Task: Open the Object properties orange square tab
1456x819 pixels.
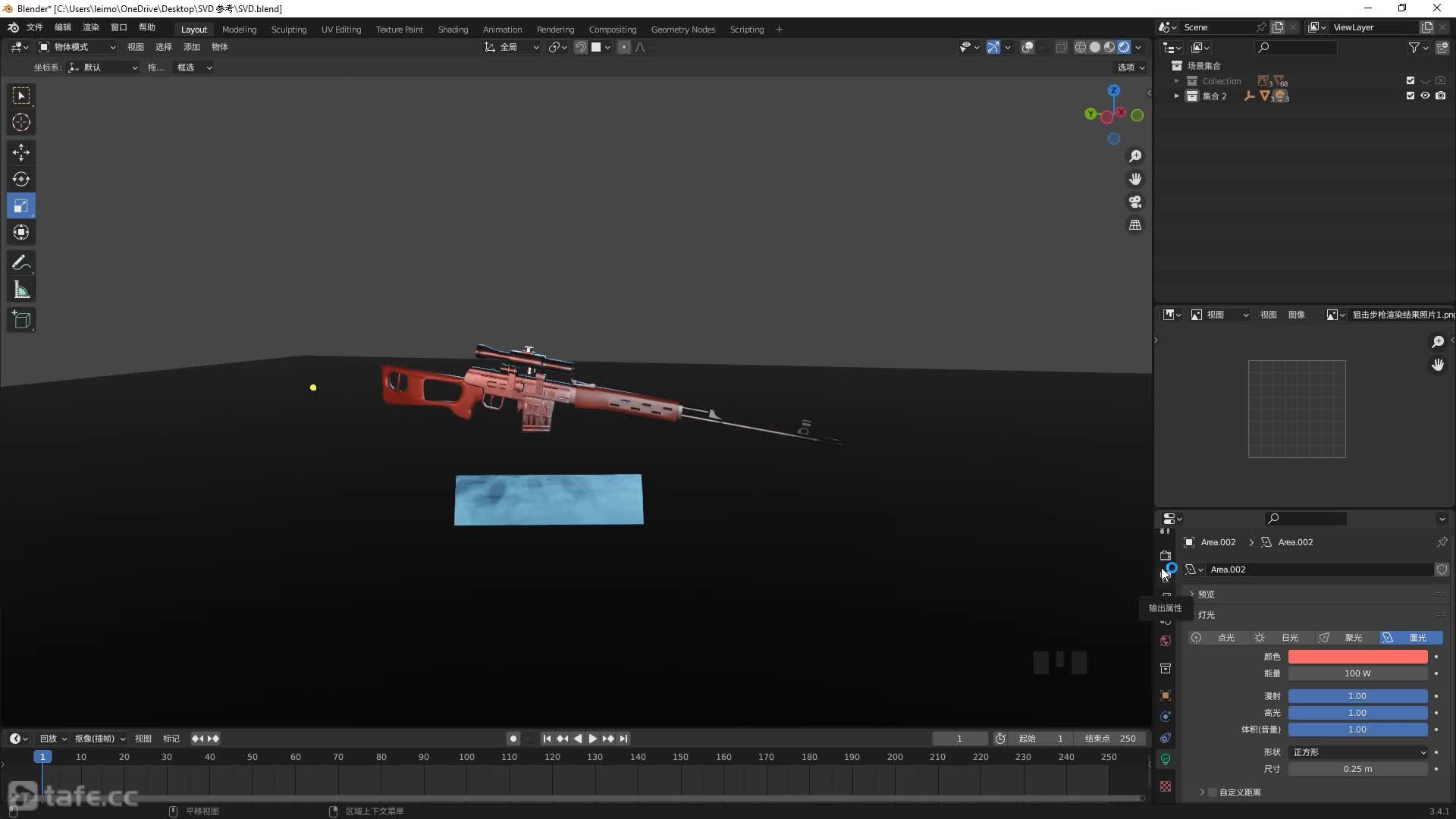Action: click(x=1166, y=695)
